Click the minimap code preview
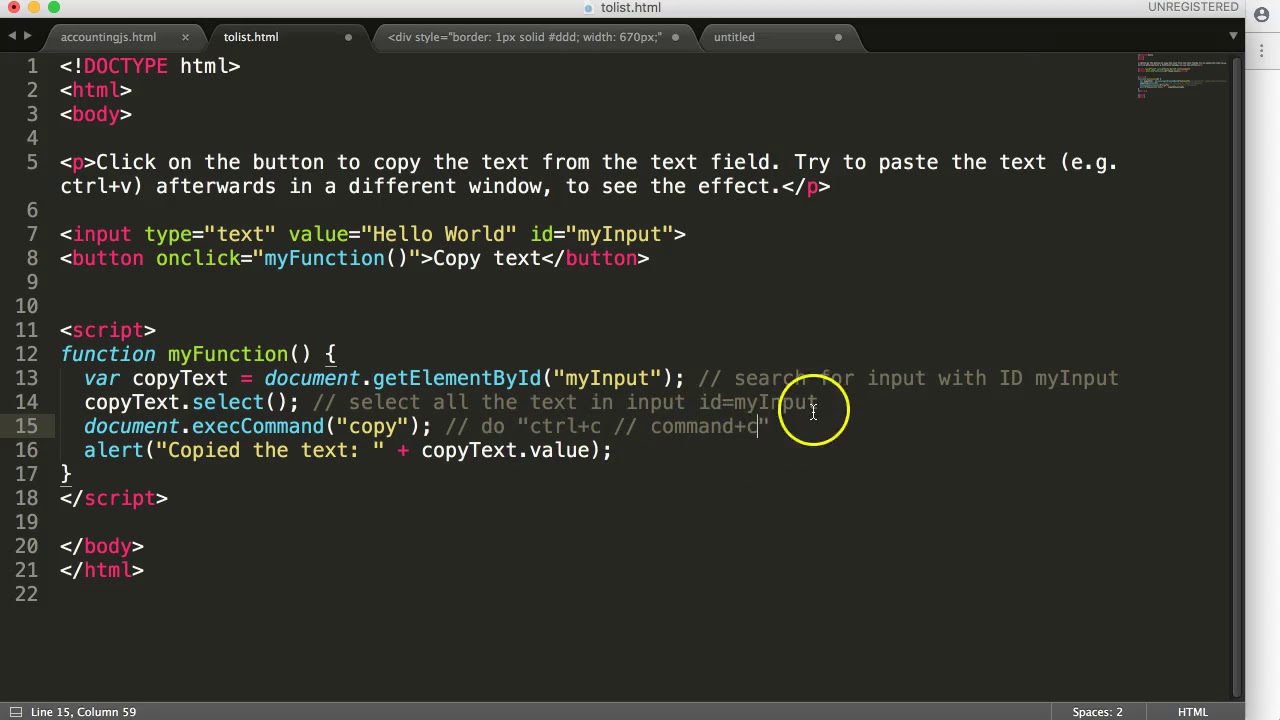1280x720 pixels. [x=1180, y=75]
